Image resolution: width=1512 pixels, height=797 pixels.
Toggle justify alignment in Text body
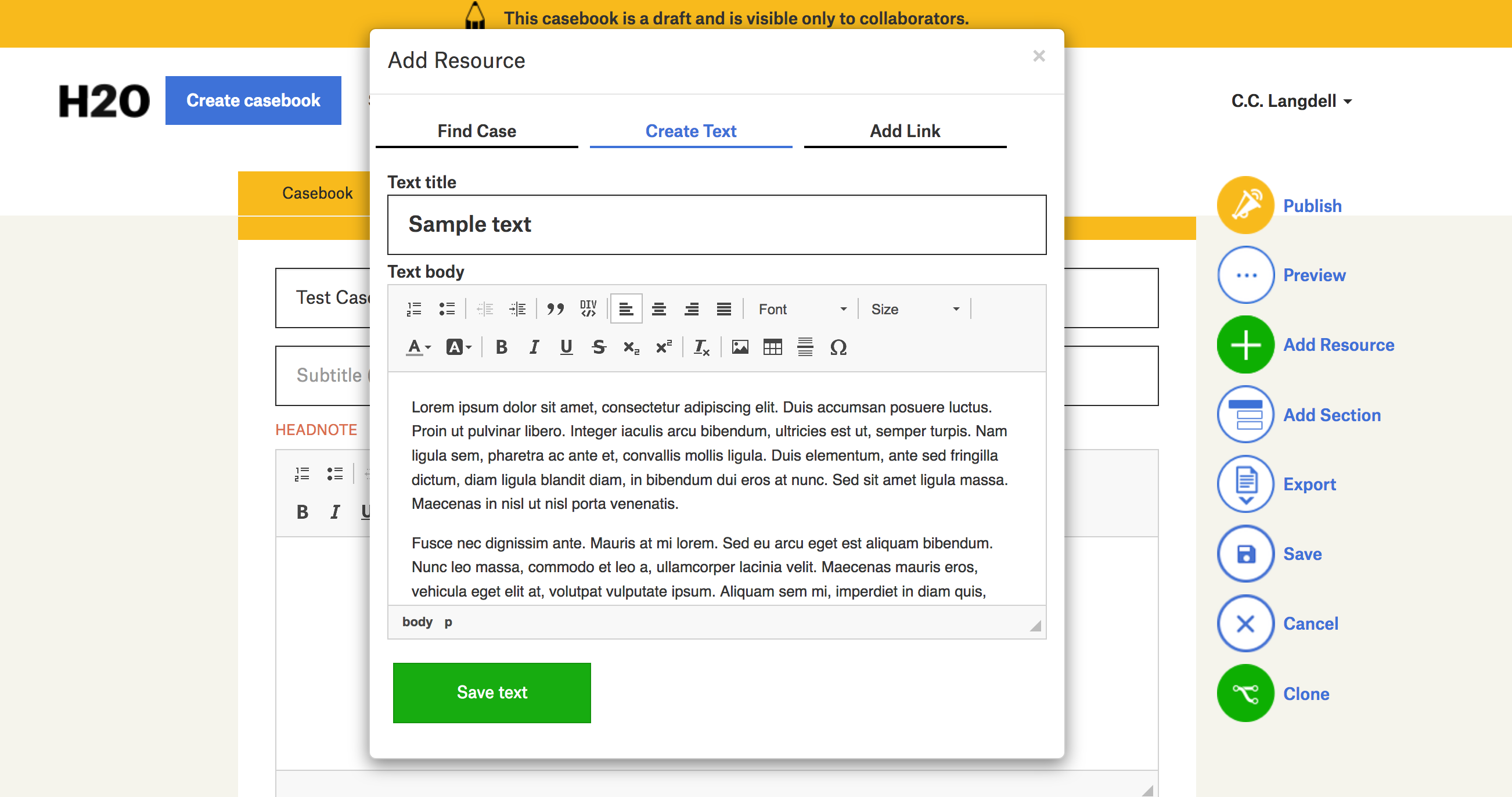(724, 309)
